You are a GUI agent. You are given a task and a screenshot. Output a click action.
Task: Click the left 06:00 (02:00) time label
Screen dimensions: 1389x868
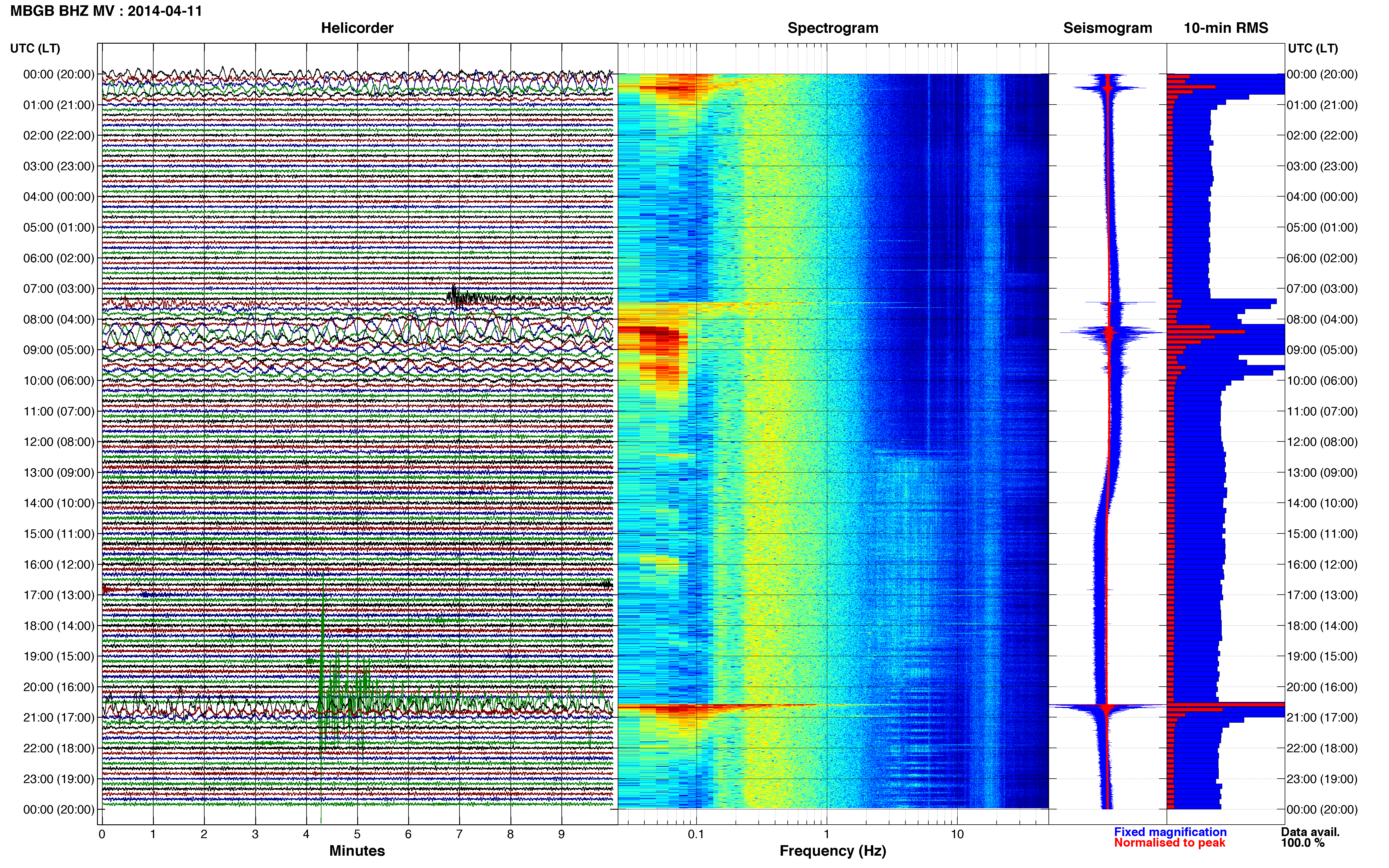coord(59,258)
